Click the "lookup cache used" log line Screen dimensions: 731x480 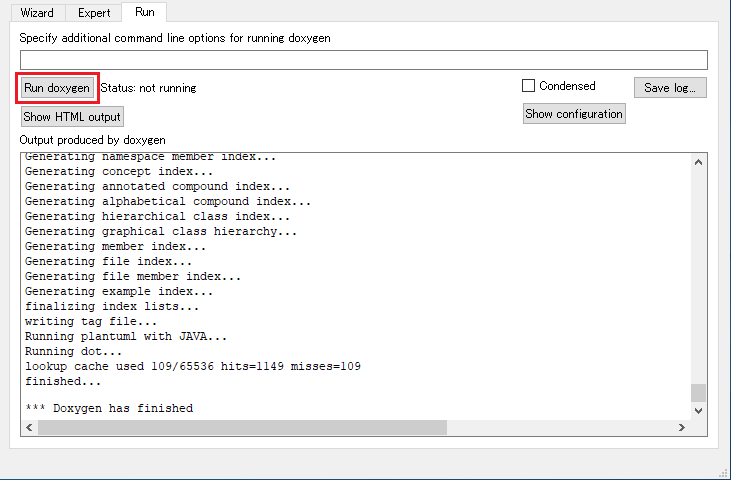click(193, 366)
